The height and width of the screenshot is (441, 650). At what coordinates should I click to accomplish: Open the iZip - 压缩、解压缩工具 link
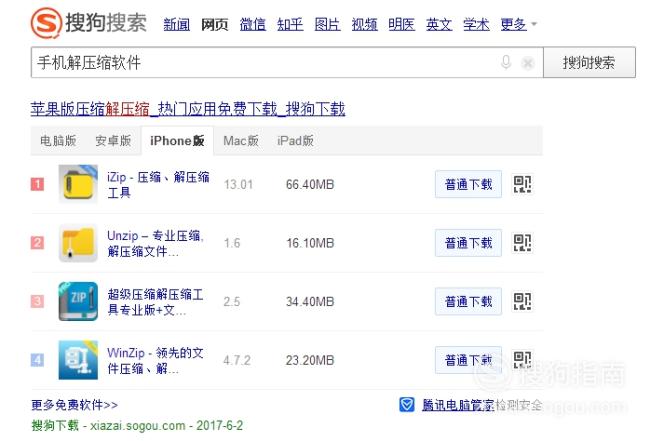coord(158,184)
